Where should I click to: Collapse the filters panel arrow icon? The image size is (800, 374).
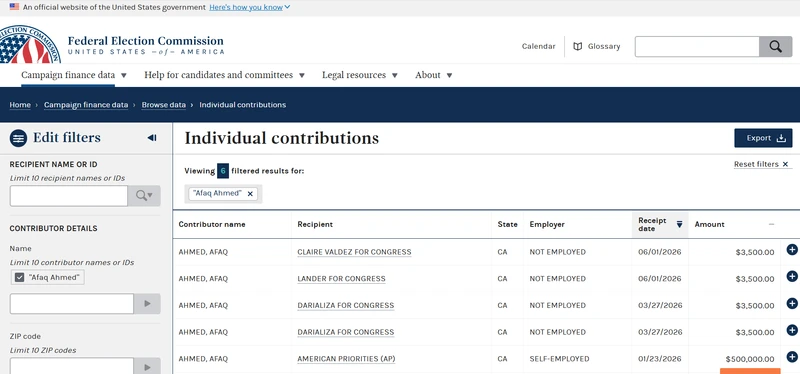152,138
